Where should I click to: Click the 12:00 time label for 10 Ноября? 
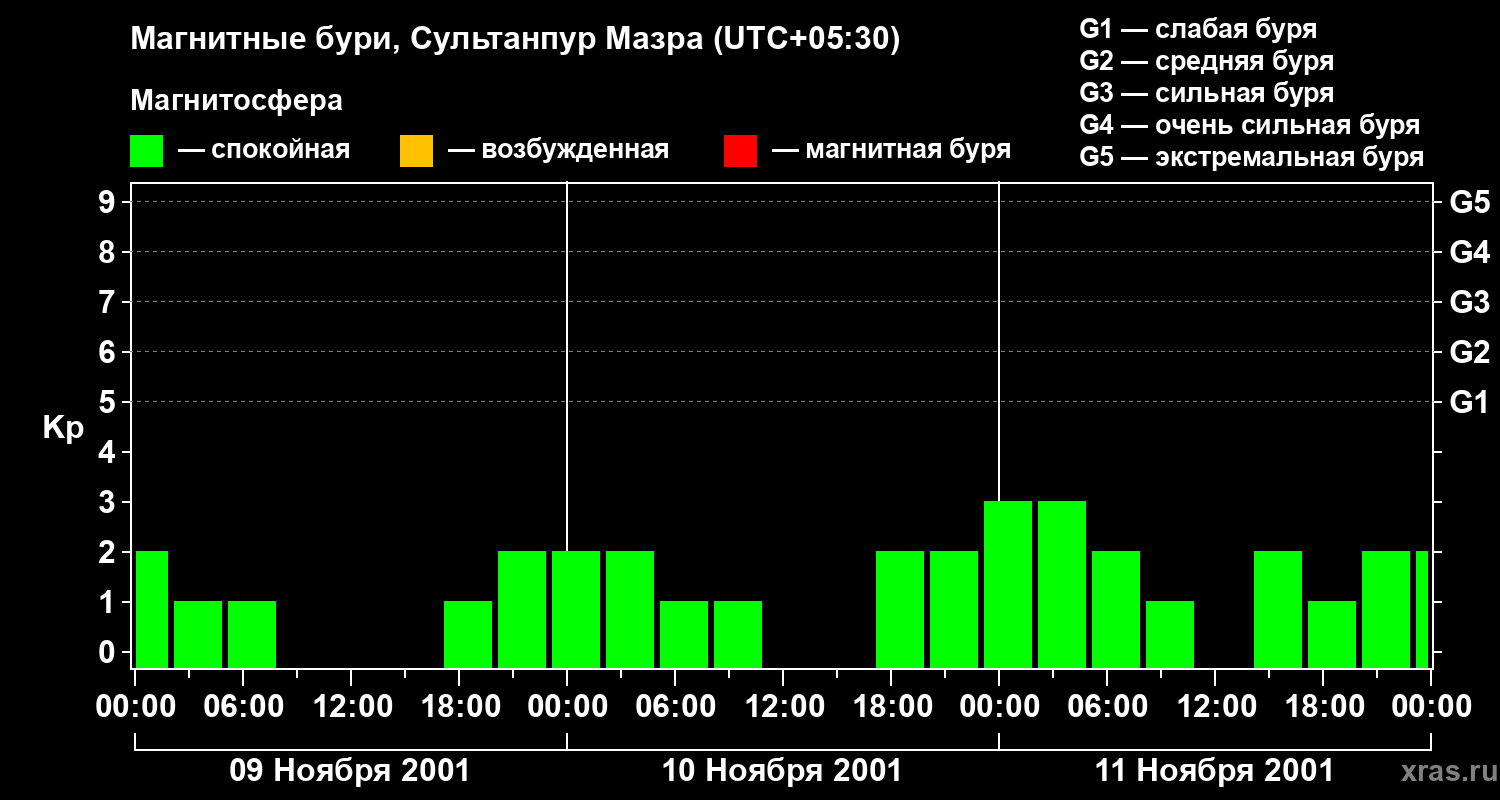tap(783, 707)
